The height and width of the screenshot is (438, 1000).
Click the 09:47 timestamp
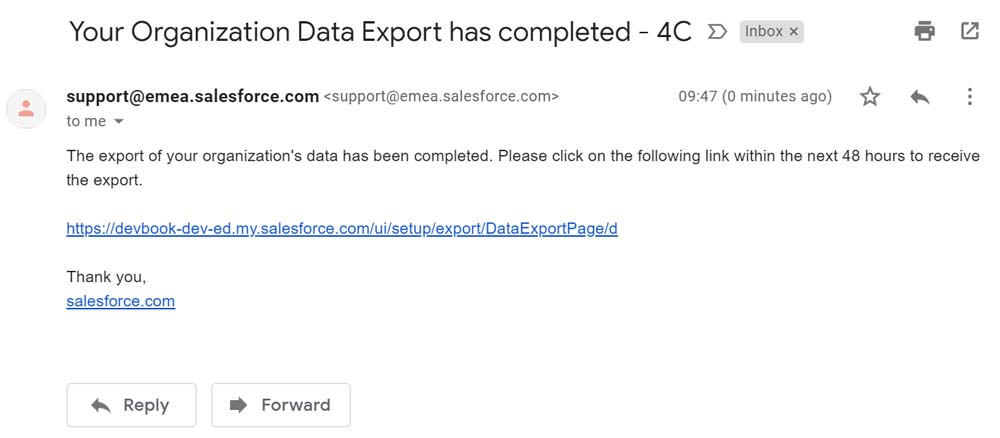tap(755, 97)
